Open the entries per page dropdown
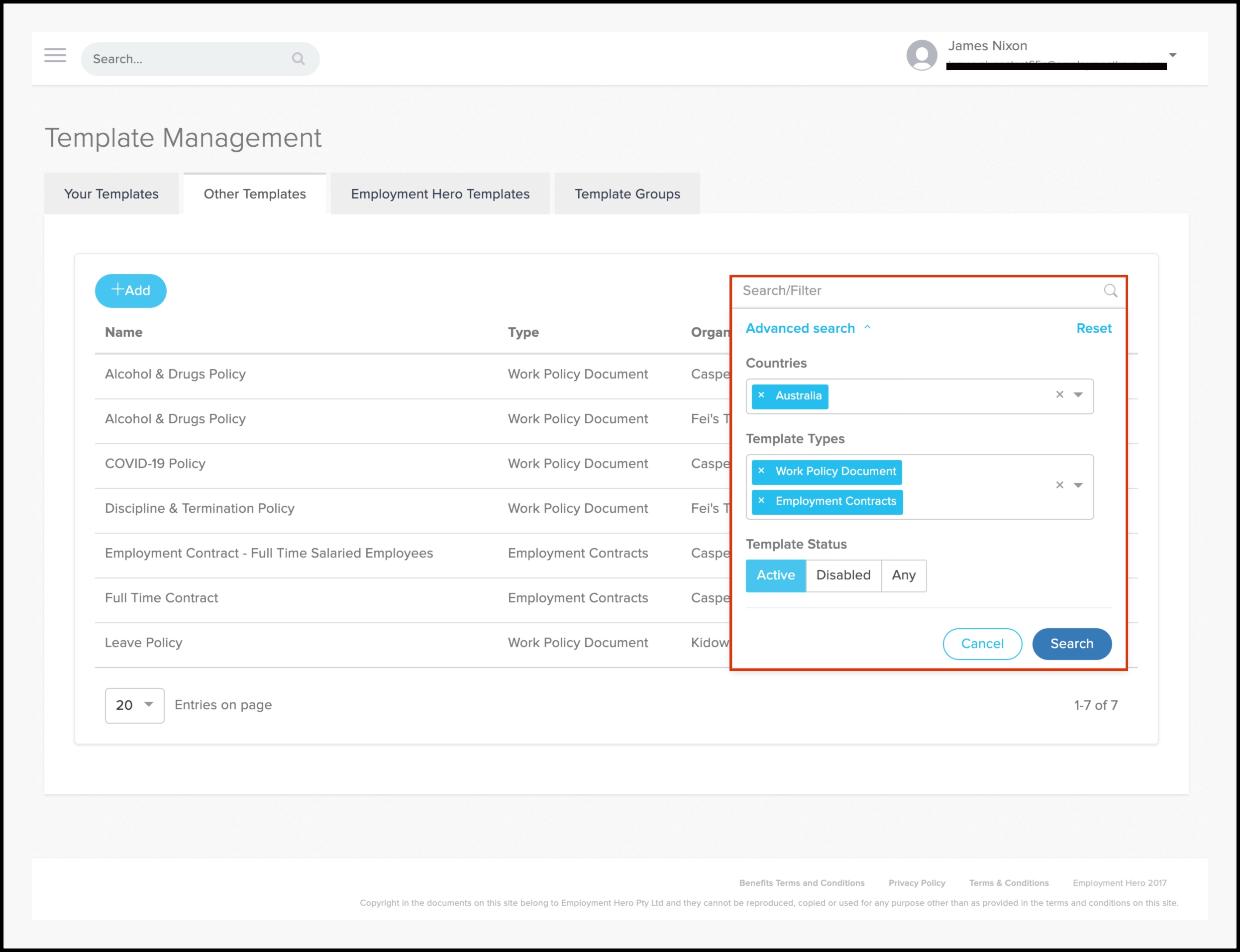 (x=134, y=705)
